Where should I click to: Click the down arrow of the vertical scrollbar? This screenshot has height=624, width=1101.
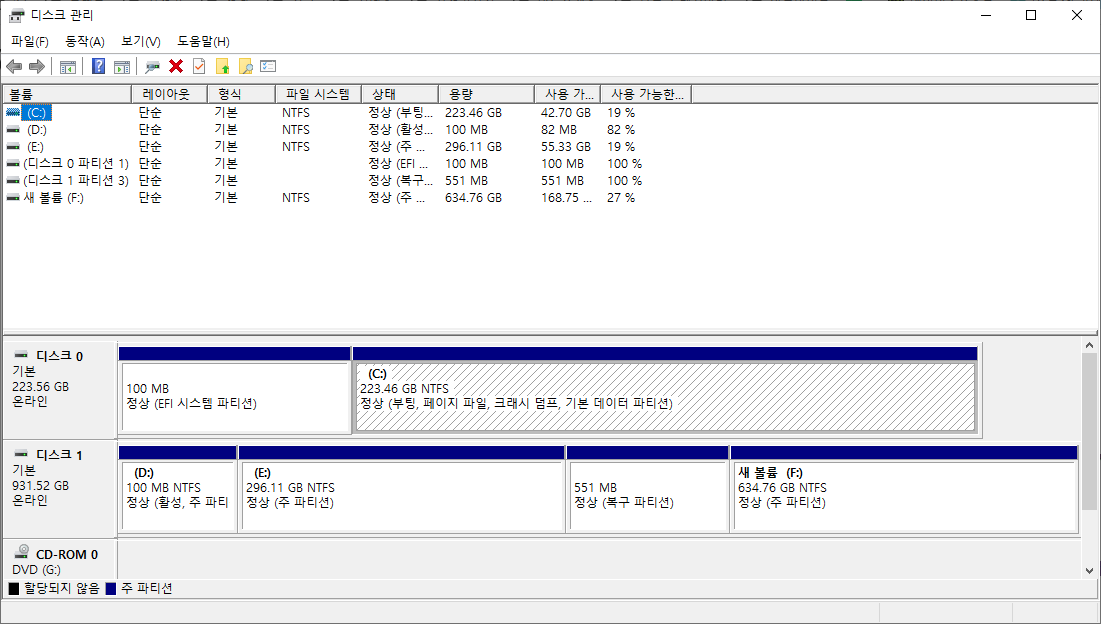coord(1090,569)
